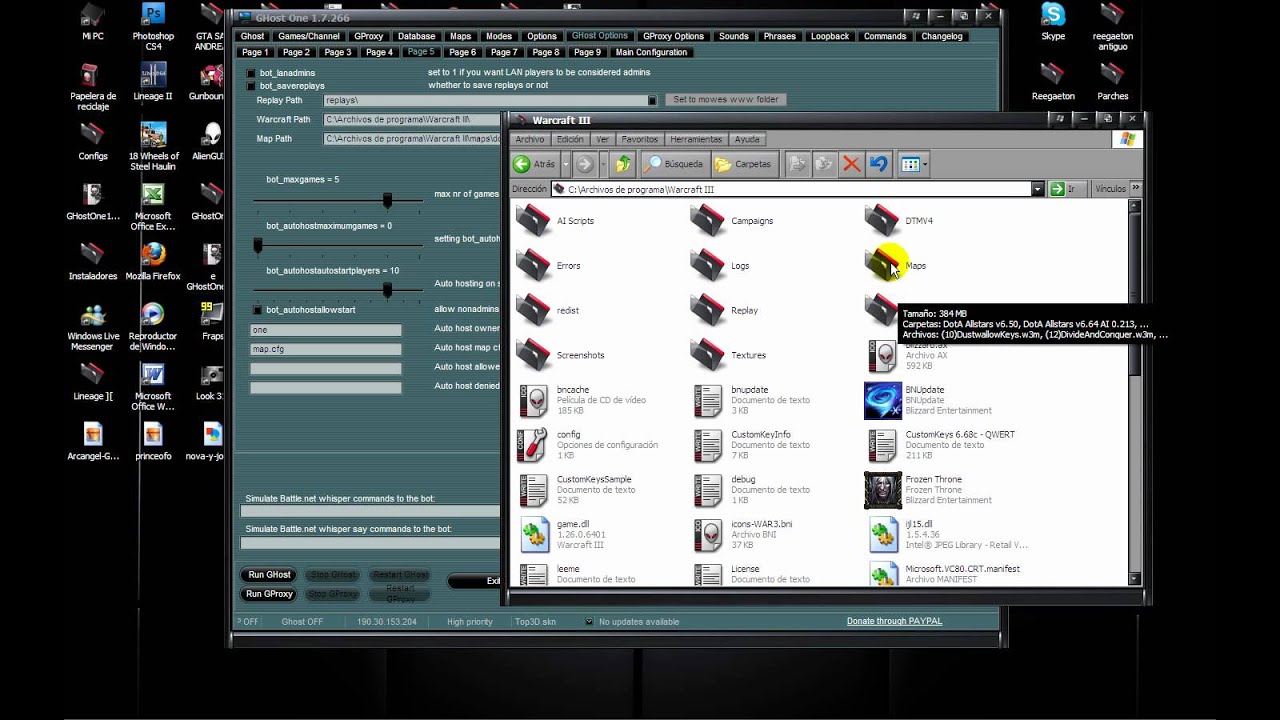This screenshot has height=720, width=1280.
Task: Switch to the Commands tab in GHost One
Action: [x=885, y=36]
